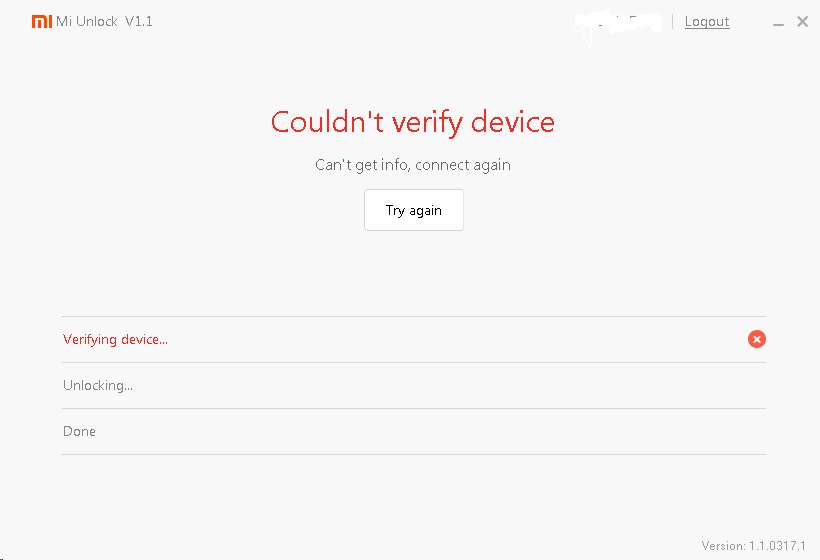820x560 pixels.
Task: Log out via the Logout link
Action: pos(707,21)
